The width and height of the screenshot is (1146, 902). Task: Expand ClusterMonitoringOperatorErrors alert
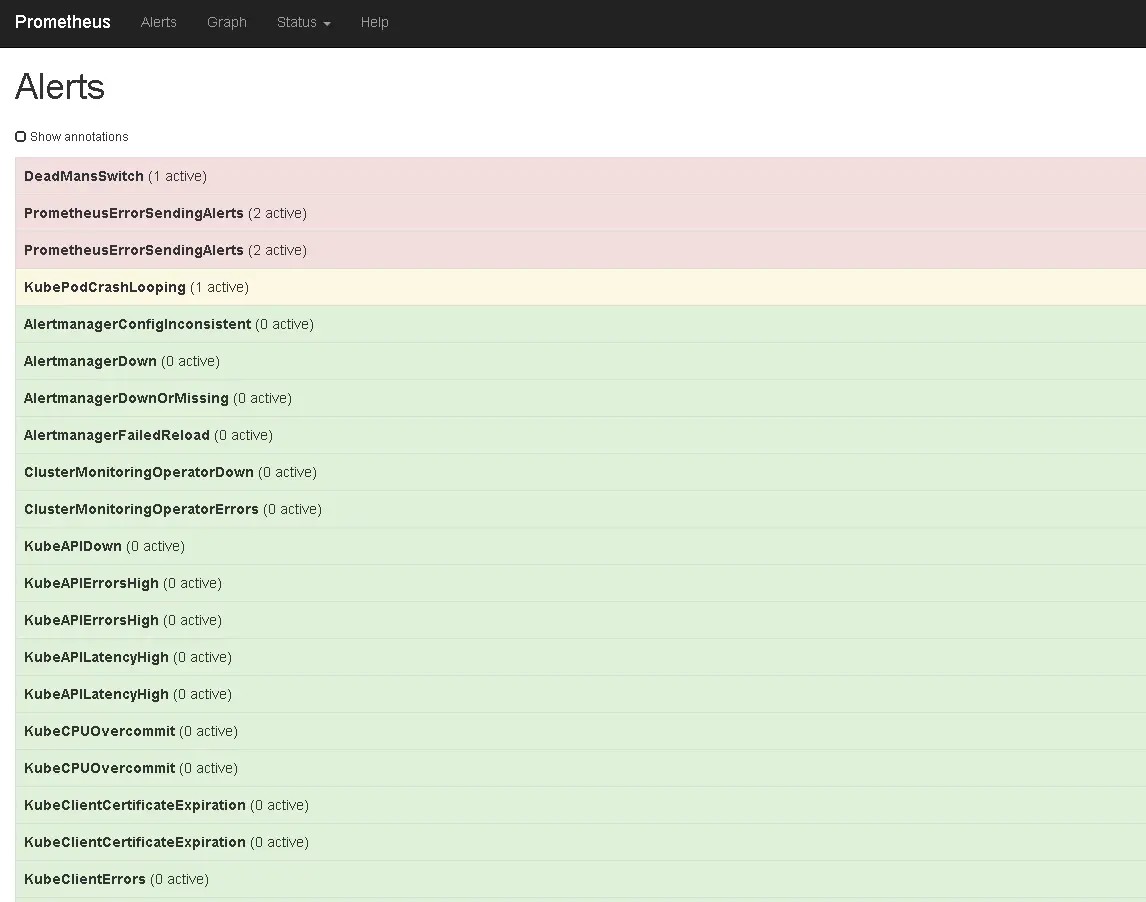[141, 509]
